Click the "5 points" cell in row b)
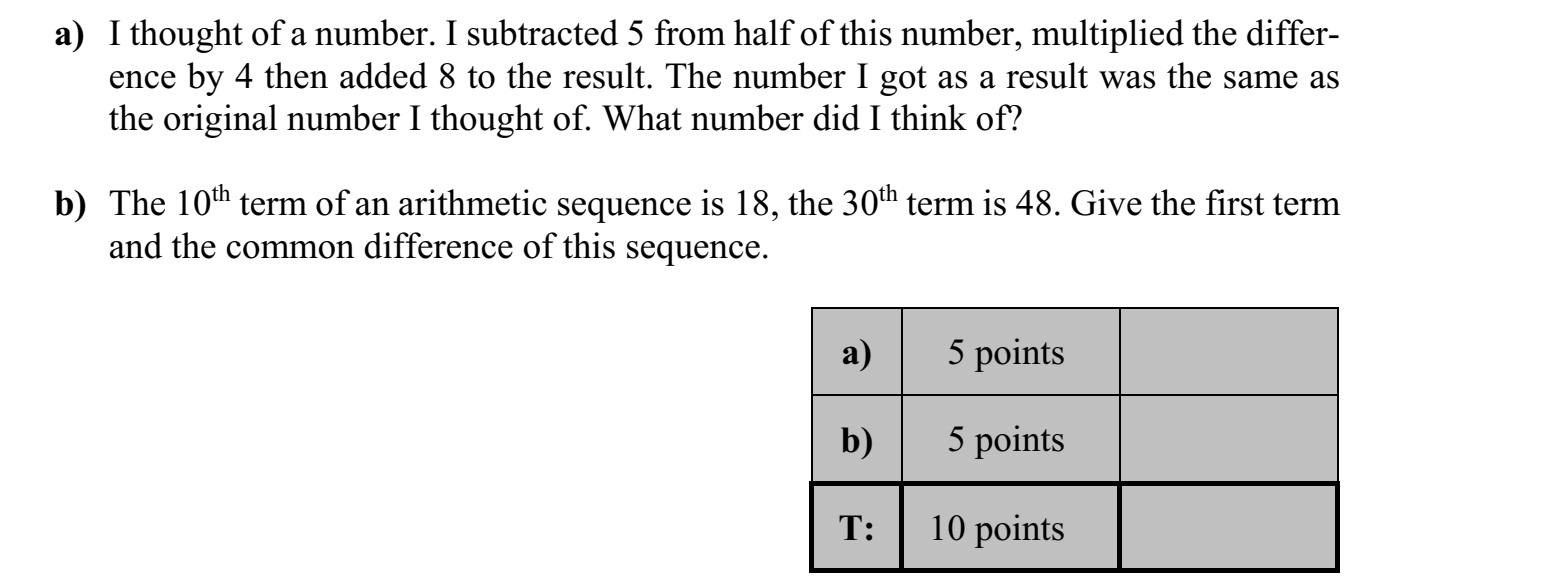This screenshot has width=1559, height=580. click(x=1010, y=438)
